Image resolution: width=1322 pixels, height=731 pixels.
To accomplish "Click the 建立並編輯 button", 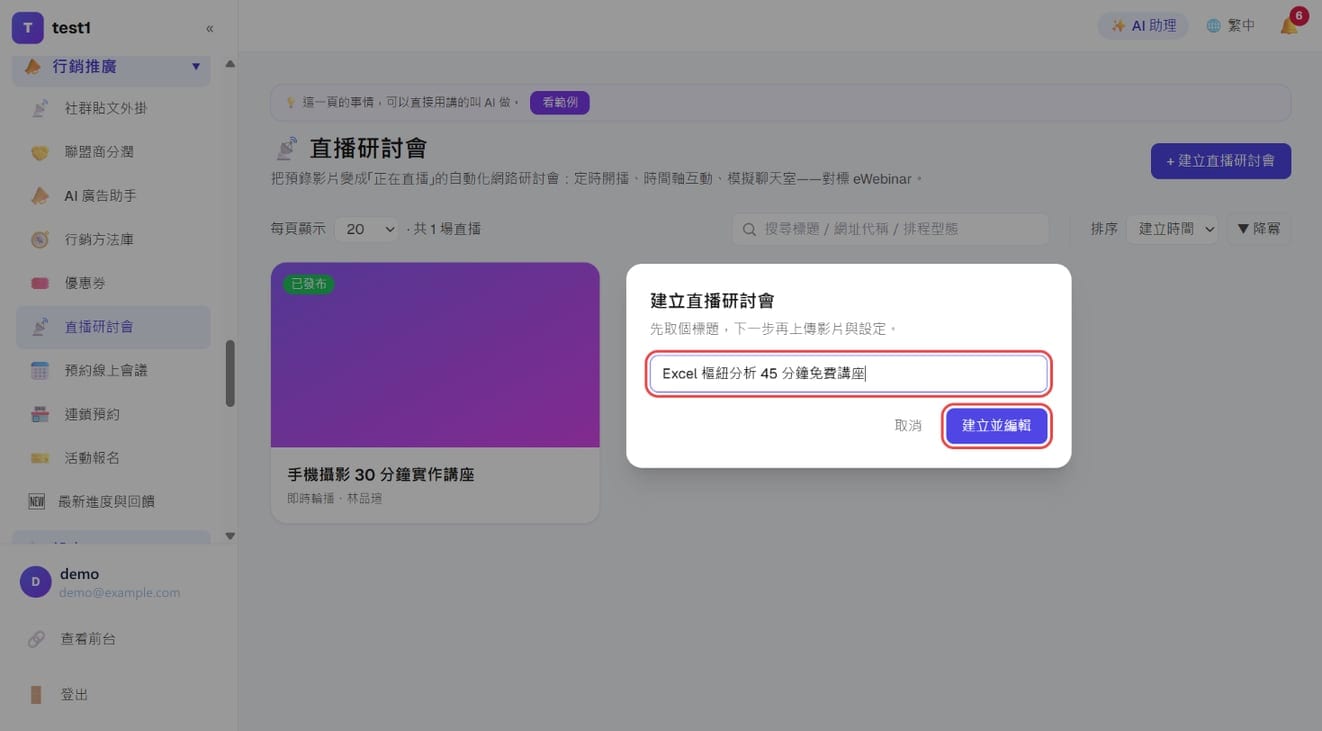I will pos(996,426).
